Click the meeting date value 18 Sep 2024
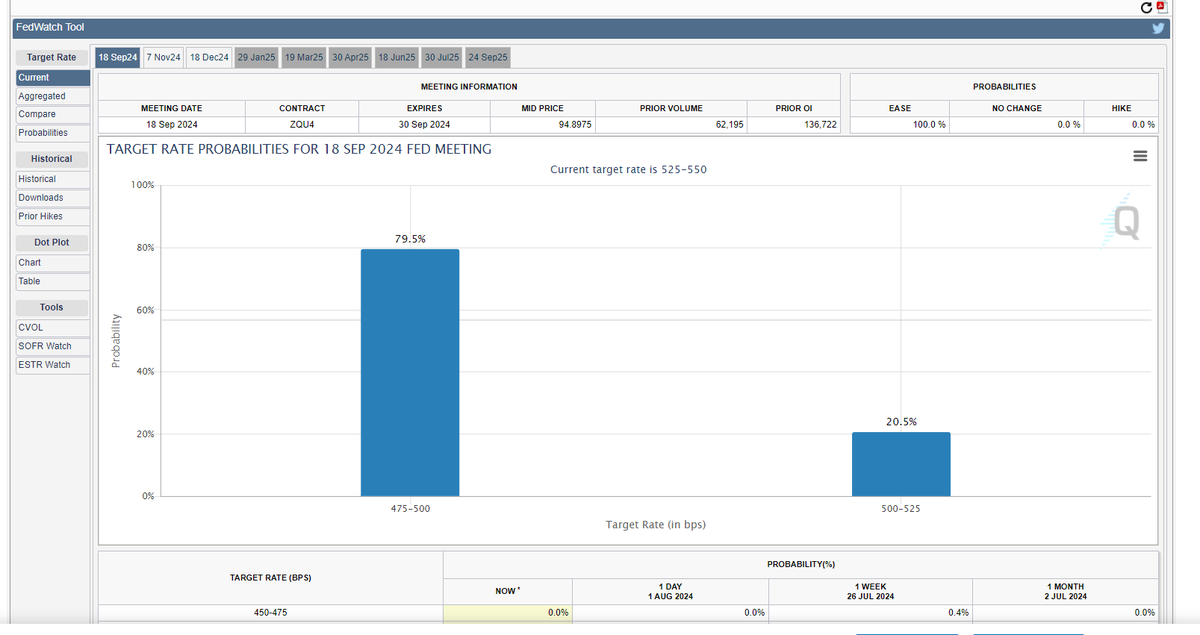The height and width of the screenshot is (635, 1200). 172,125
